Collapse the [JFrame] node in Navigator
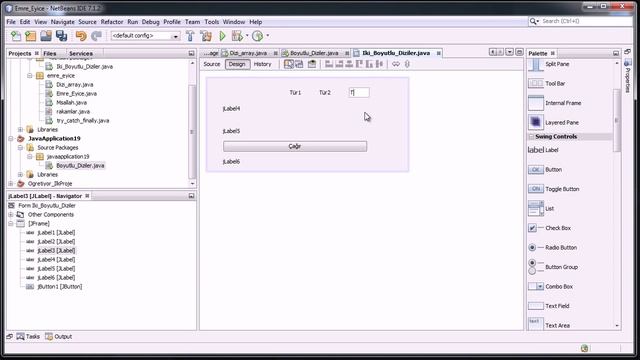Screen dimensions: 640x360 (x=11, y=224)
